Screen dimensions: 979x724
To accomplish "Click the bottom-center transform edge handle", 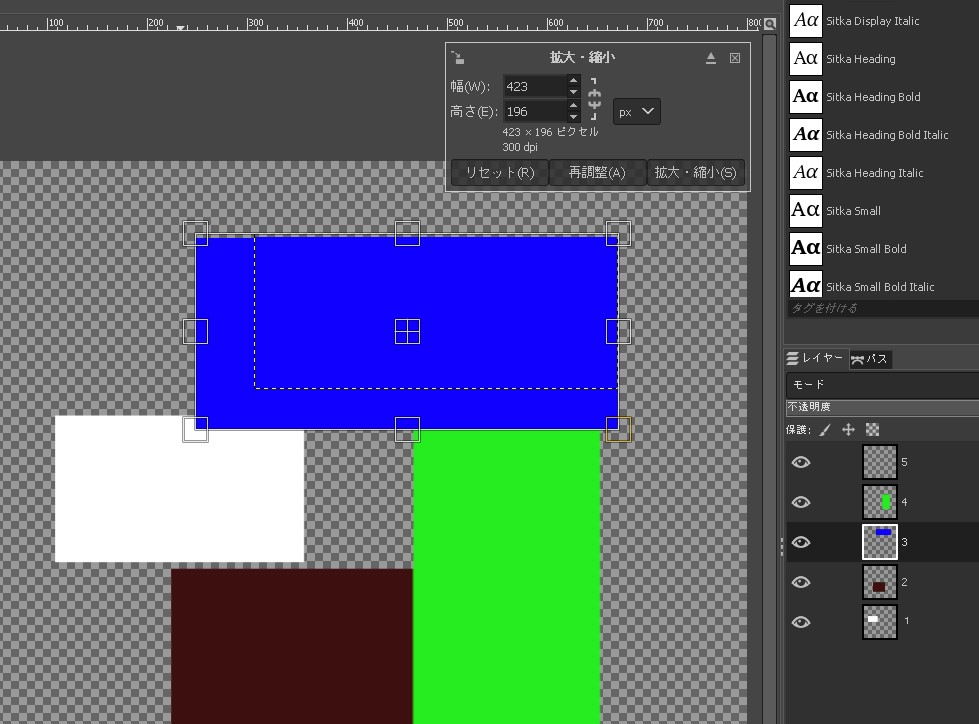I will (x=407, y=429).
